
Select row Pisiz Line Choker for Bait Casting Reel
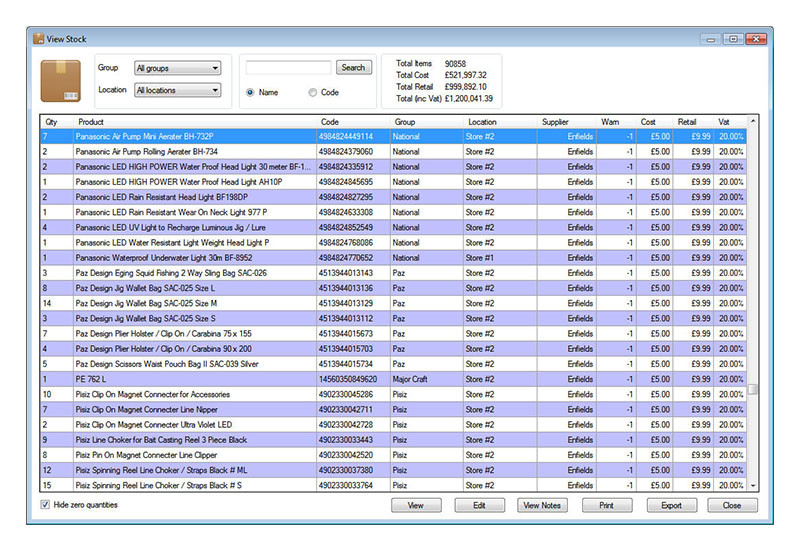click(393, 440)
